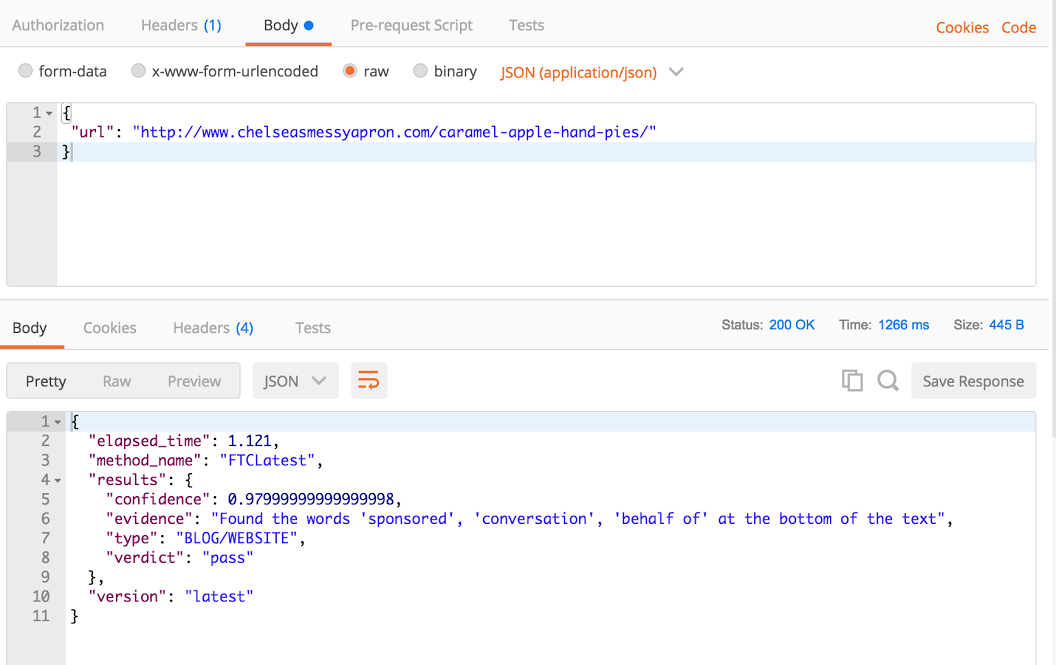Click line number 11 in response gutter
This screenshot has height=665, width=1056.
tap(41, 616)
